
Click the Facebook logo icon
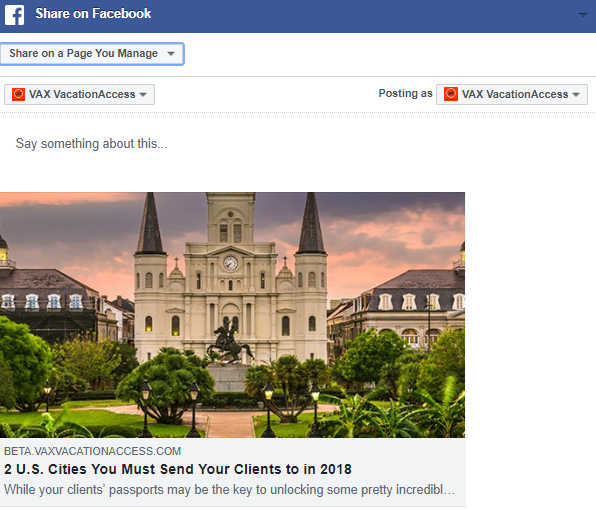click(x=14, y=15)
